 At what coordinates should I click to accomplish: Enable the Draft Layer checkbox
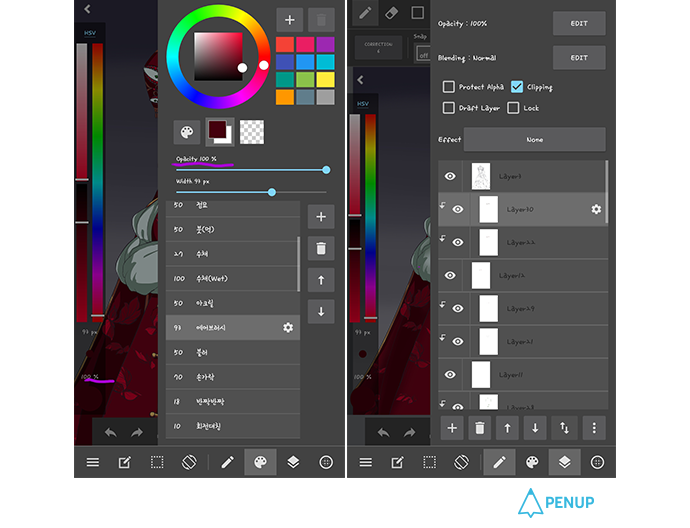click(448, 108)
